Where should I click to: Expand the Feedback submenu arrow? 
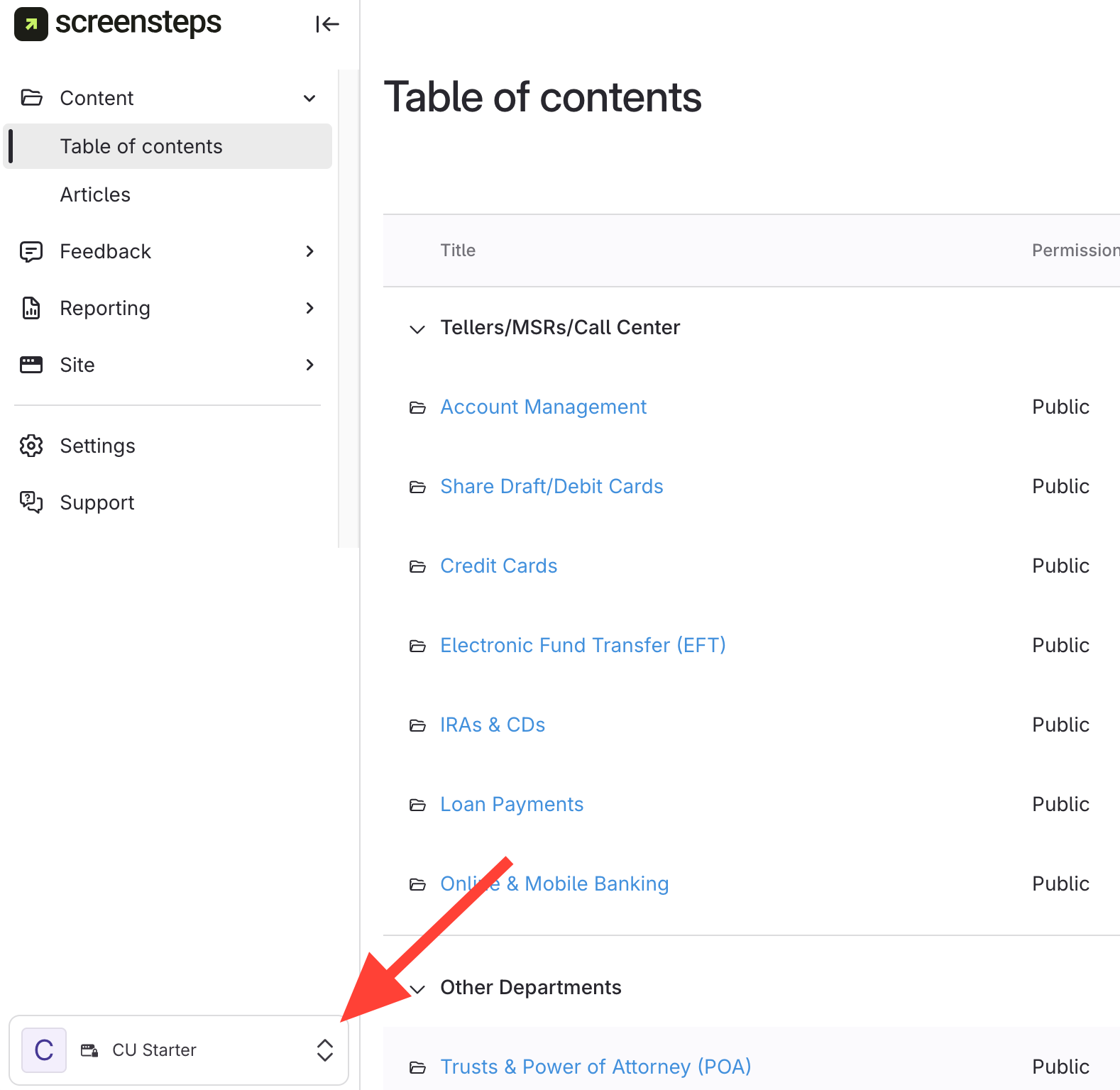click(x=309, y=251)
